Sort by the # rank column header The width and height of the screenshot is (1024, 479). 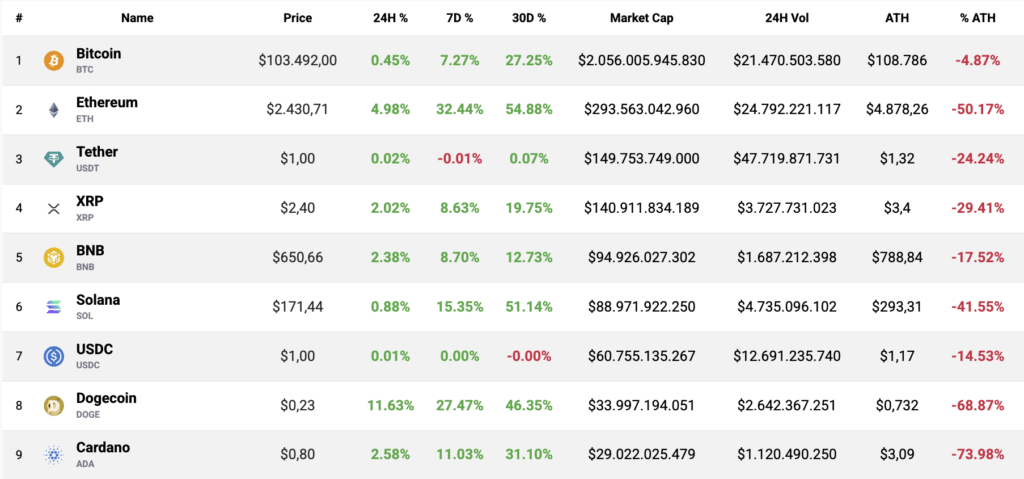click(19, 18)
